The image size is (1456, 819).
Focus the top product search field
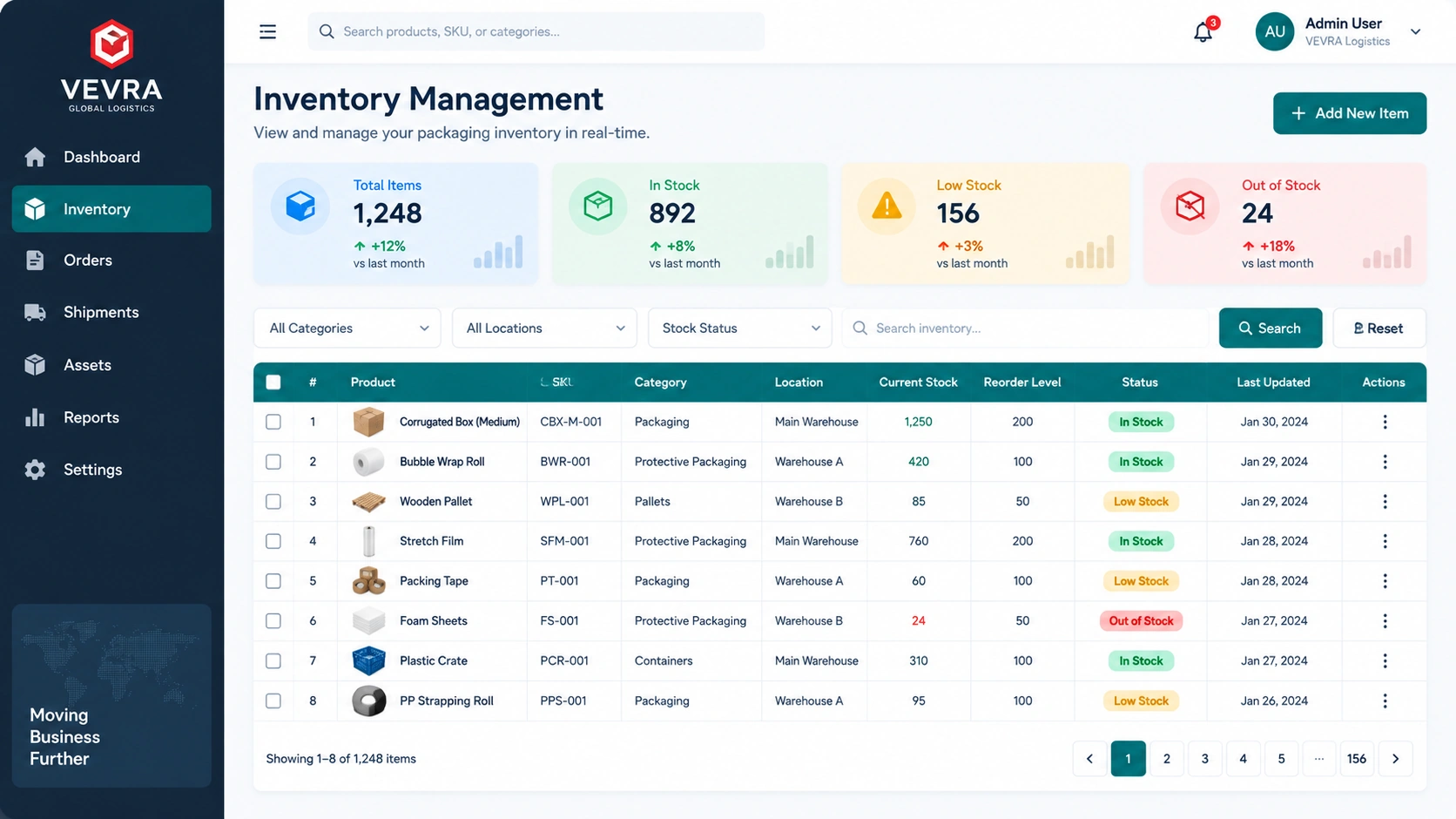[x=536, y=31]
